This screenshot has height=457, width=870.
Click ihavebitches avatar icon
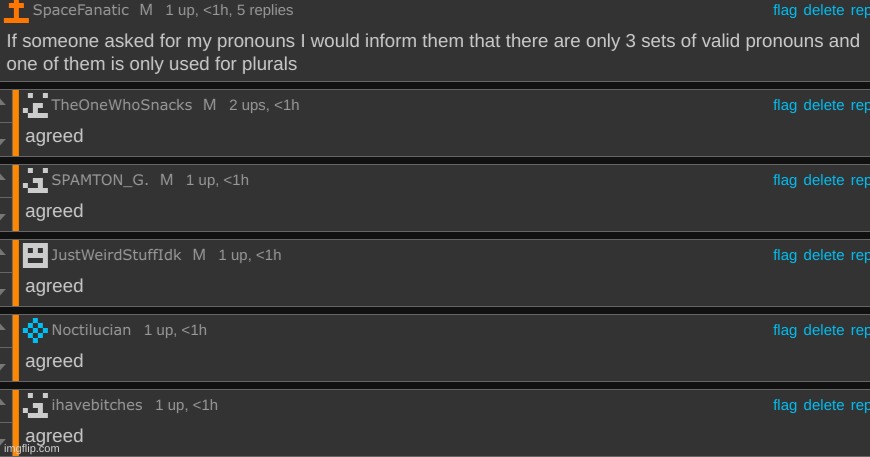point(35,405)
